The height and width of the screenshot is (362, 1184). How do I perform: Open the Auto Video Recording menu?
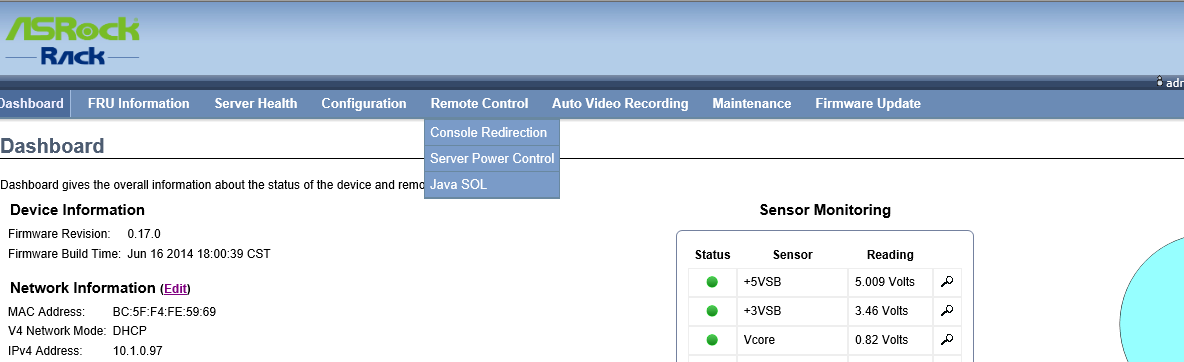click(620, 104)
